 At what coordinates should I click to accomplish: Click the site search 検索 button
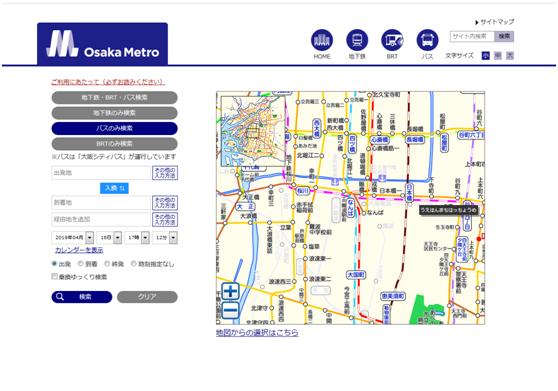tap(504, 36)
